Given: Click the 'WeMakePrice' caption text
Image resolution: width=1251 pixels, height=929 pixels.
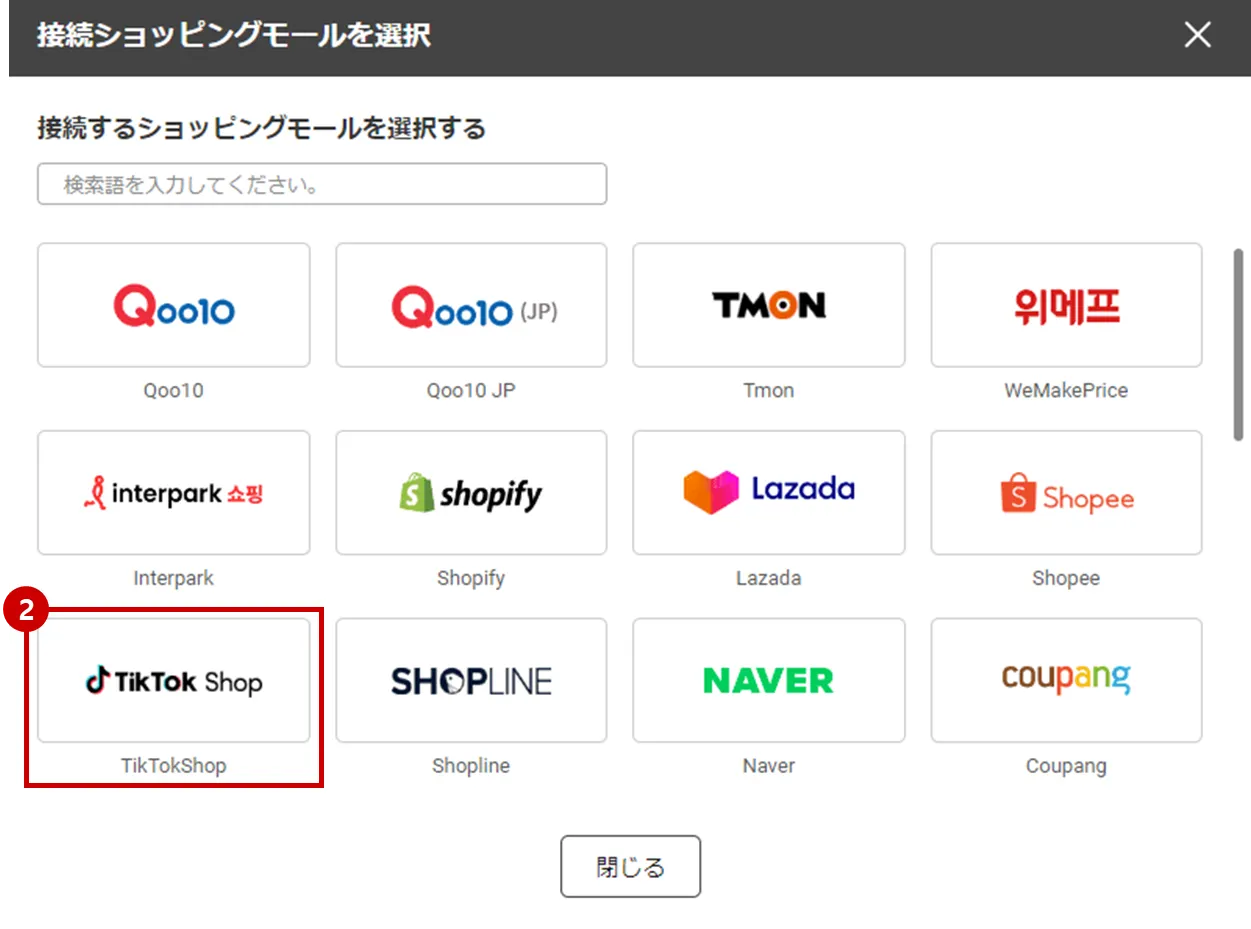Looking at the screenshot, I should (x=1066, y=390).
